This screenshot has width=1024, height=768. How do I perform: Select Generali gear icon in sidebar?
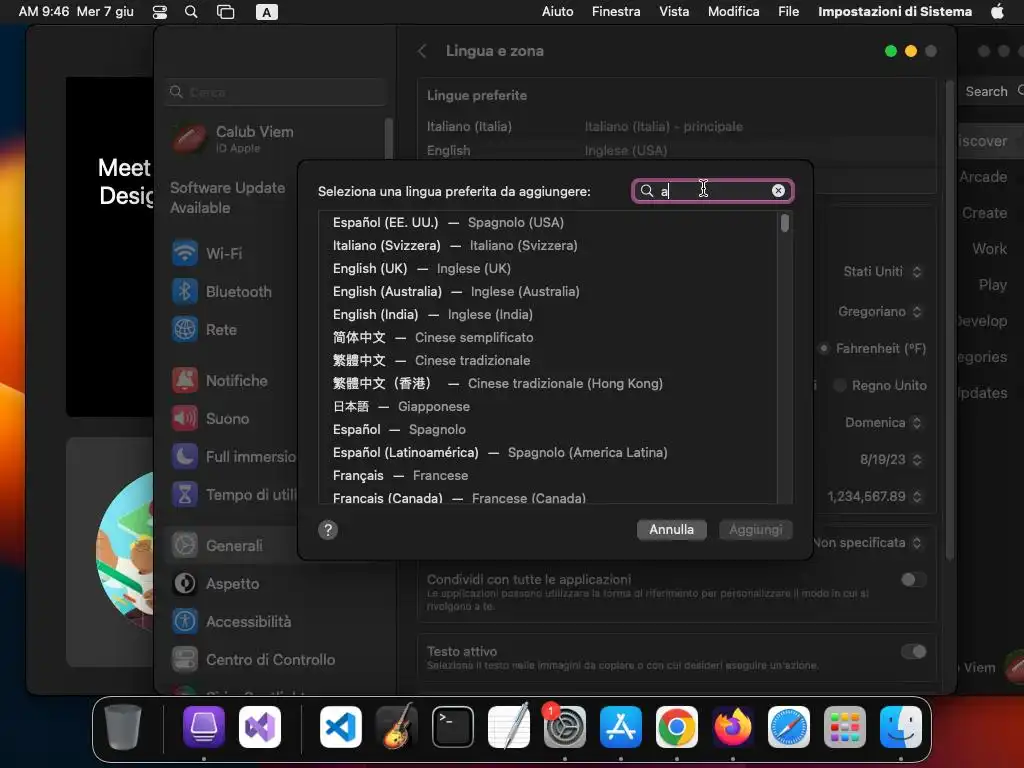[x=185, y=545]
